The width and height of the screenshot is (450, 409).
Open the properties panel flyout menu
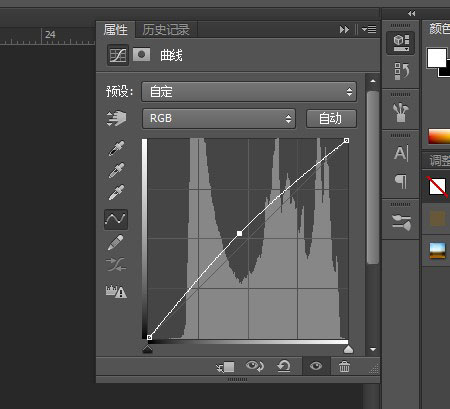point(369,29)
